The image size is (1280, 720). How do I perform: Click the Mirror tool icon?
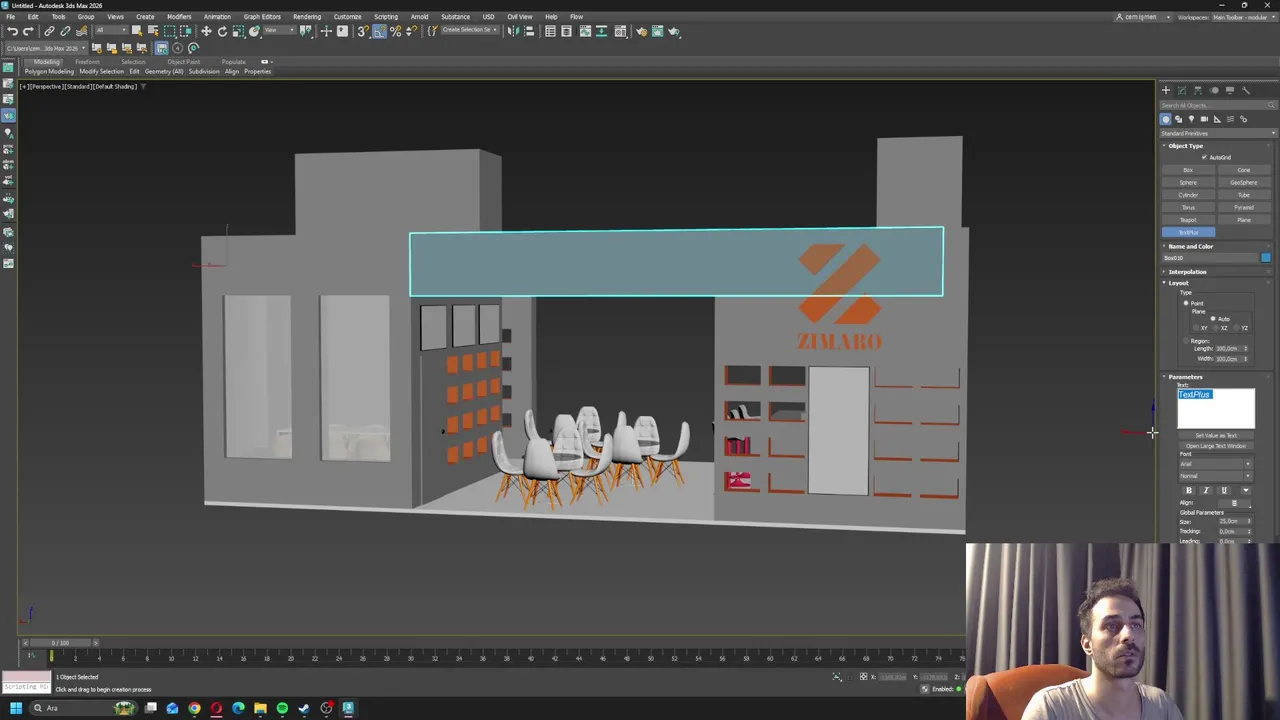pyautogui.click(x=512, y=31)
